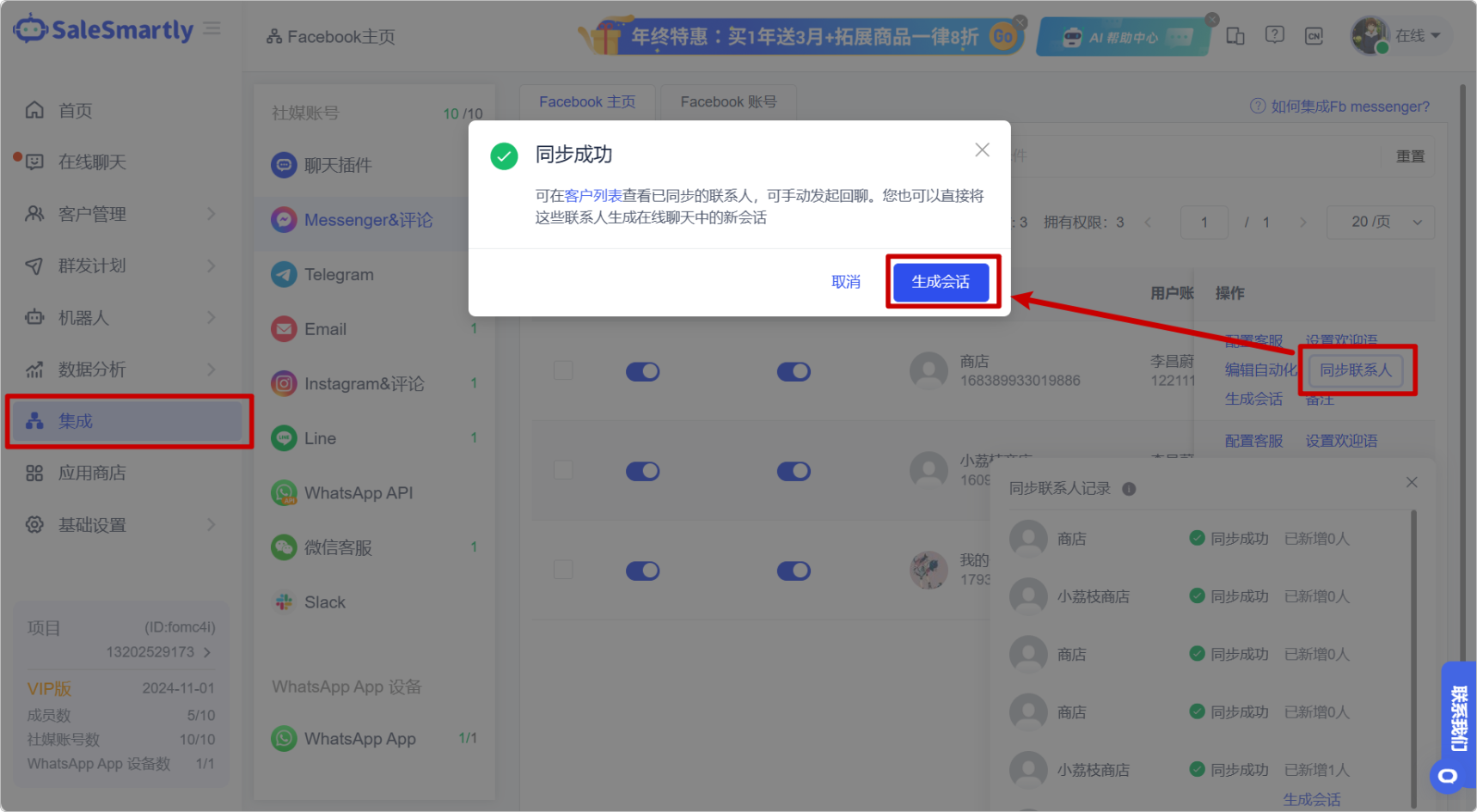
Task: Open the 在线 status dropdown
Action: click(1419, 36)
